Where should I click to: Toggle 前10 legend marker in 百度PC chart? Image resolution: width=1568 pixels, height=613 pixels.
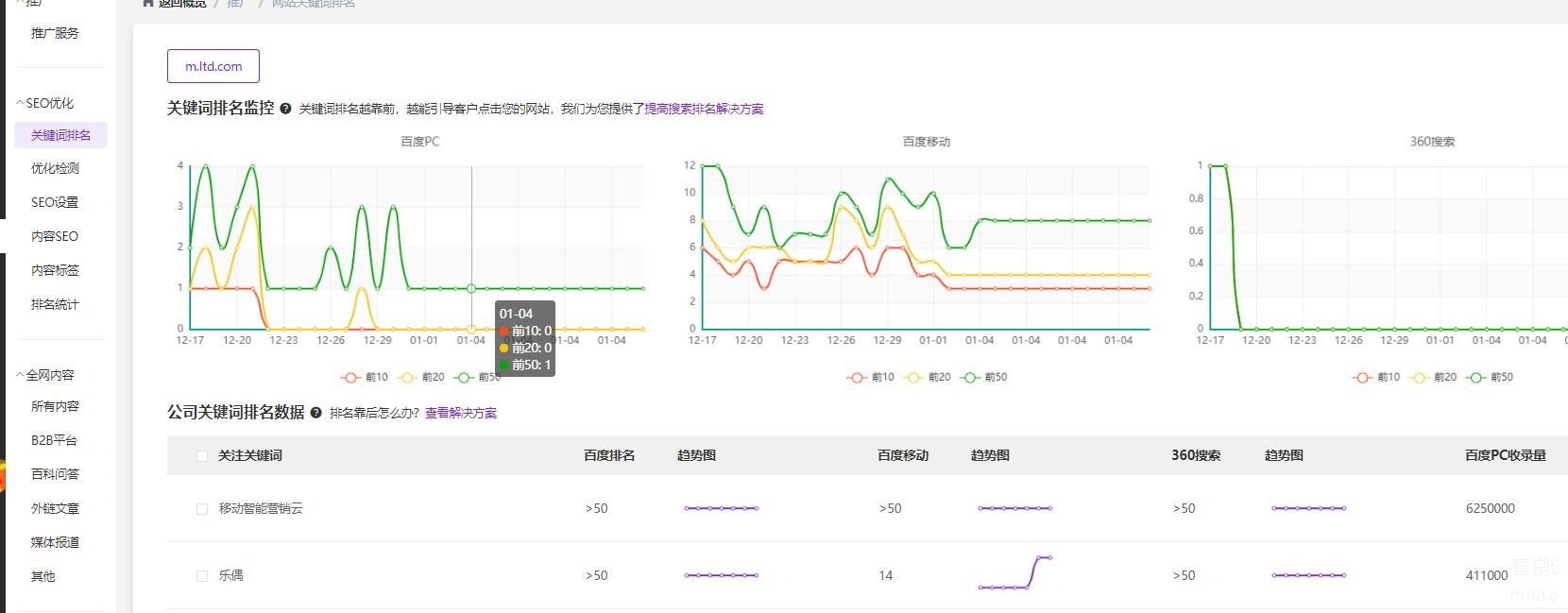tap(352, 377)
